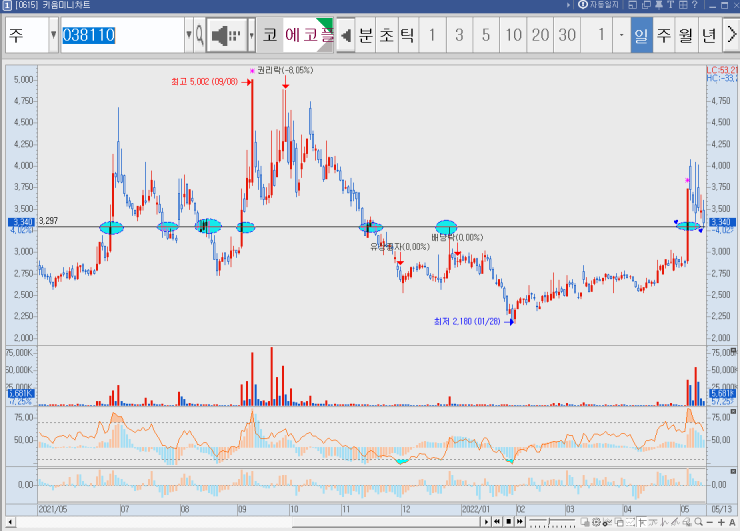Click the chart rewind double-arrow button
740x531 pixels.
497,522
